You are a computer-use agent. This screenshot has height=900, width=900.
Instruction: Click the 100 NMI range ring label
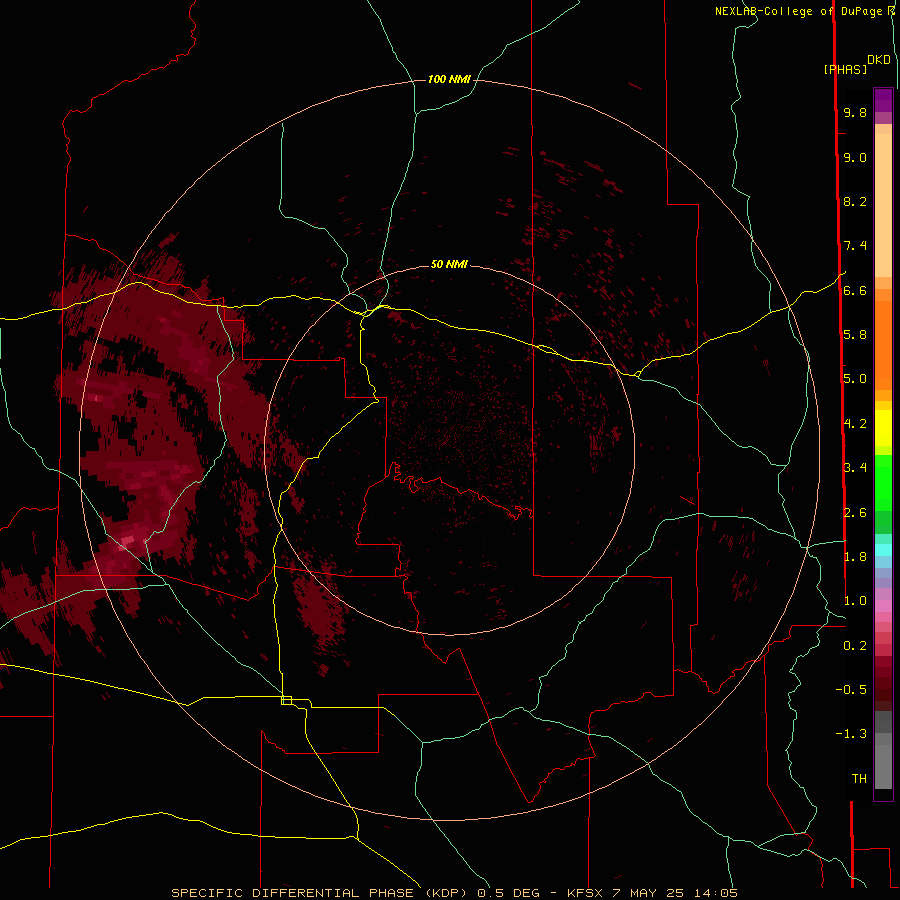pos(449,79)
